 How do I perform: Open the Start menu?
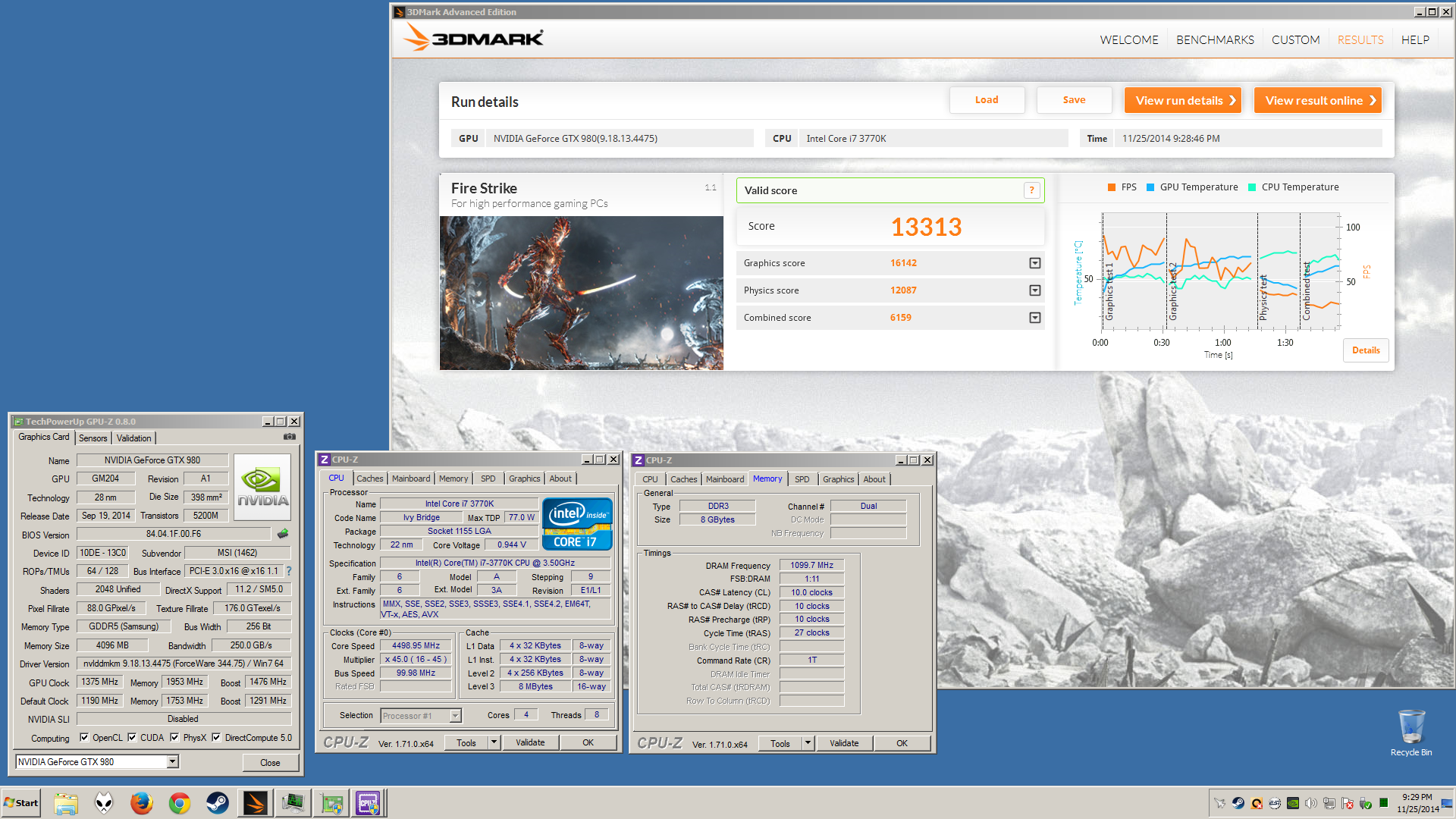21,803
